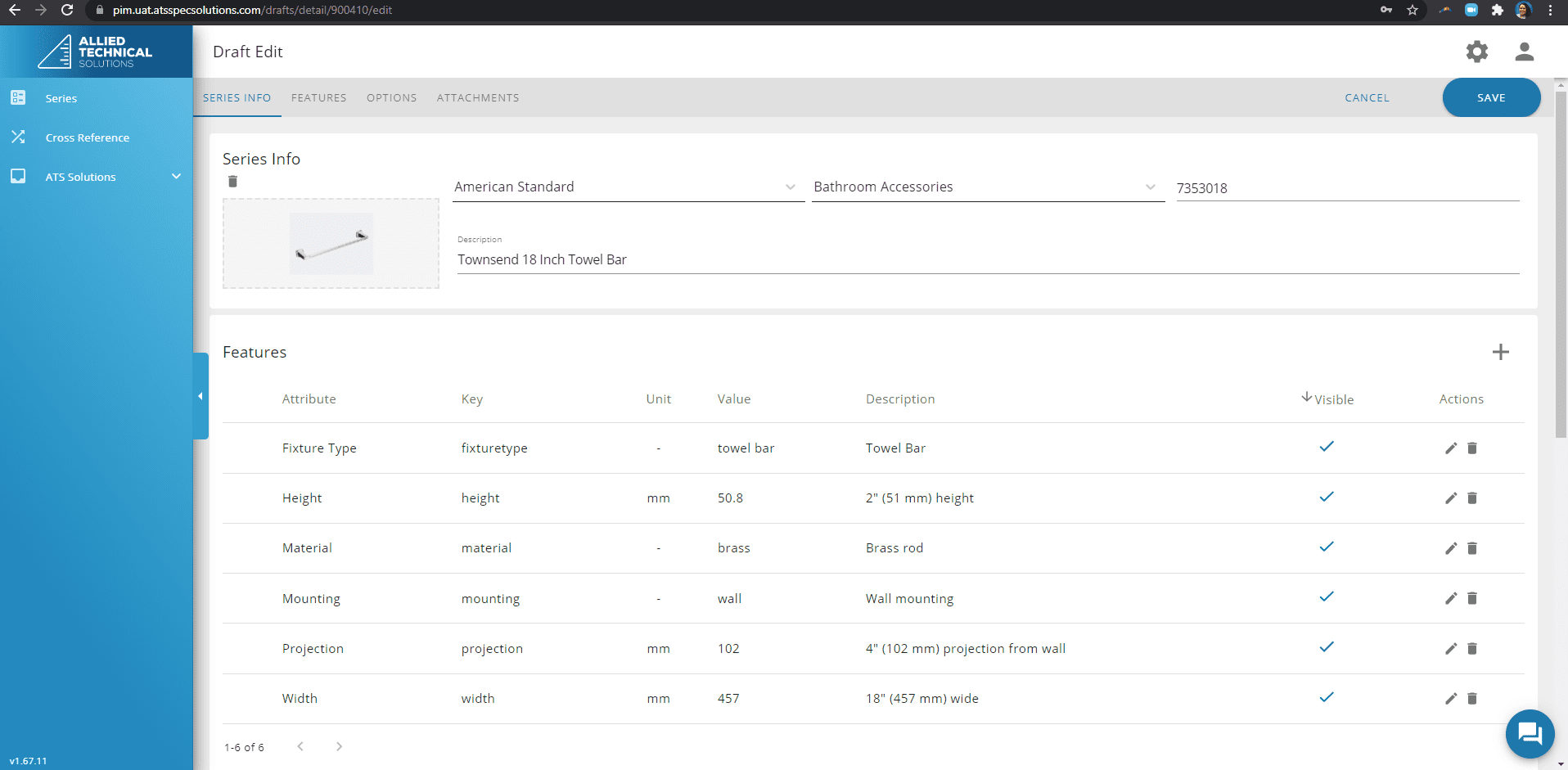Open the chat support bubble
Image resolution: width=1568 pixels, height=770 pixels.
point(1530,734)
